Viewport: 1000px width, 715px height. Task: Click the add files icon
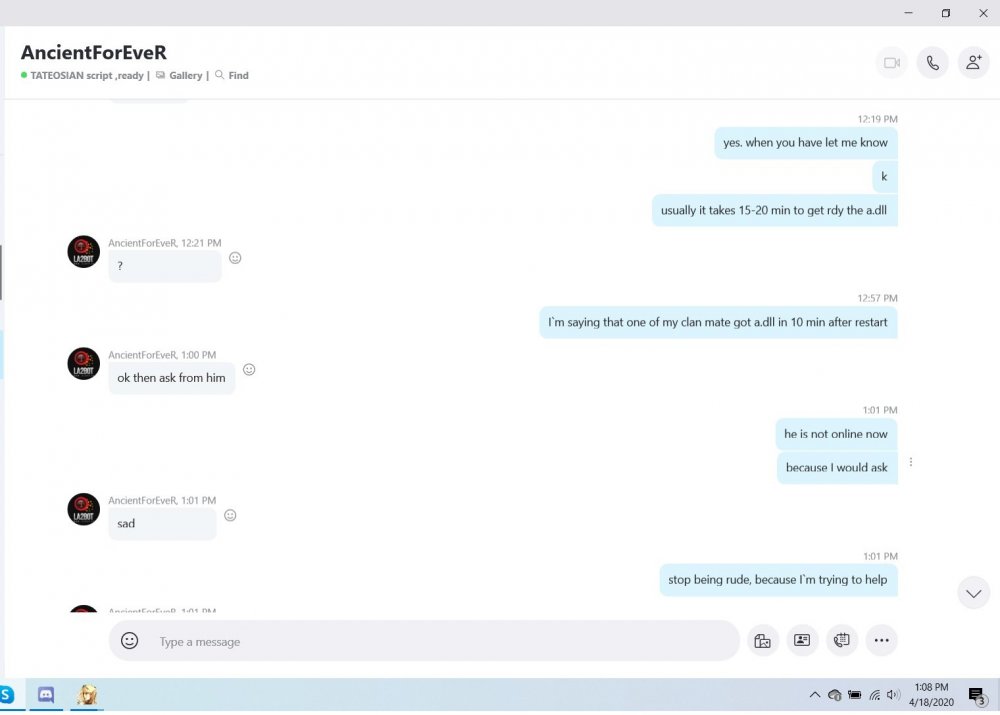pyautogui.click(x=762, y=641)
